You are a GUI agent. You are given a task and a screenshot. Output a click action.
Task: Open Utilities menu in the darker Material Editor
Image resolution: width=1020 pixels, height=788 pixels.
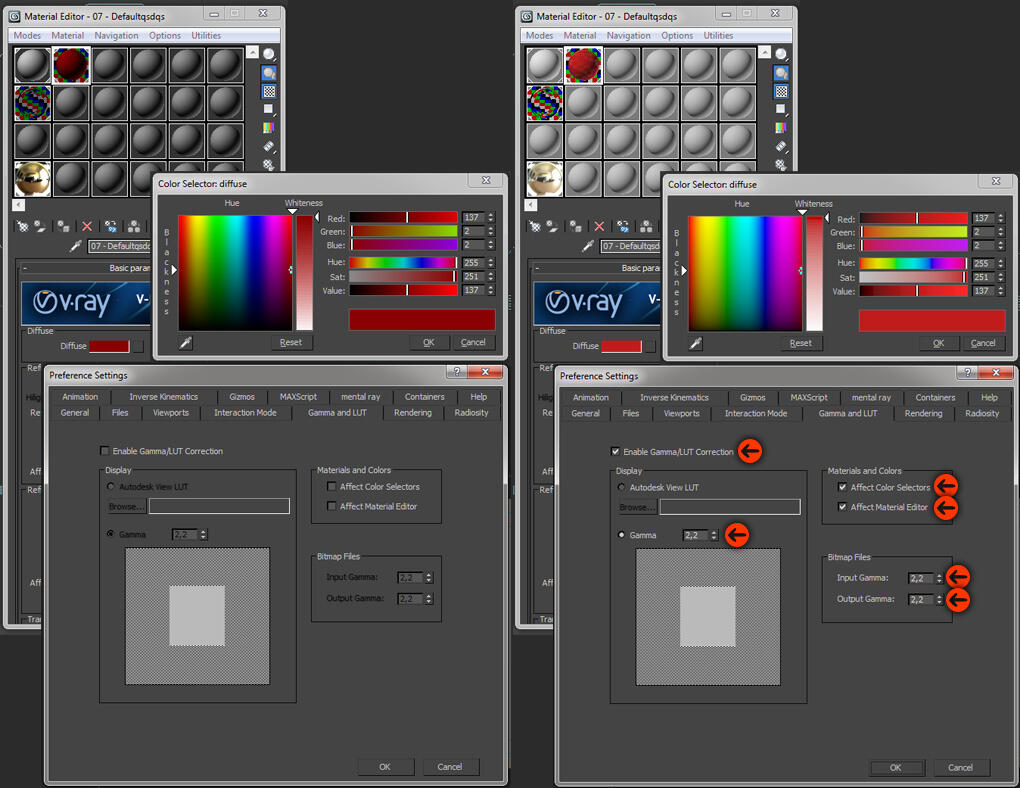click(x=206, y=36)
